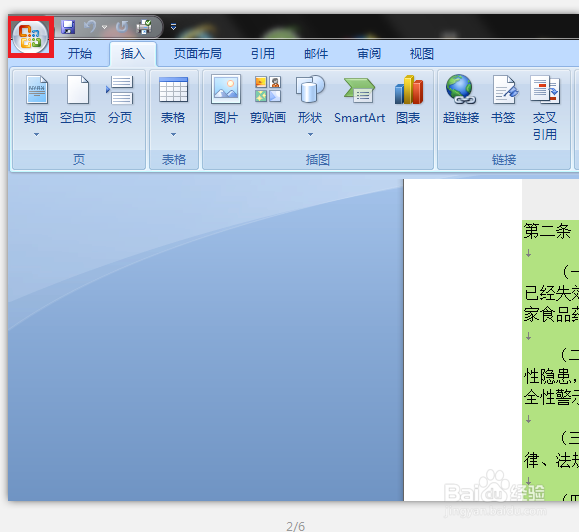Go to the 引用 tab

click(x=263, y=54)
